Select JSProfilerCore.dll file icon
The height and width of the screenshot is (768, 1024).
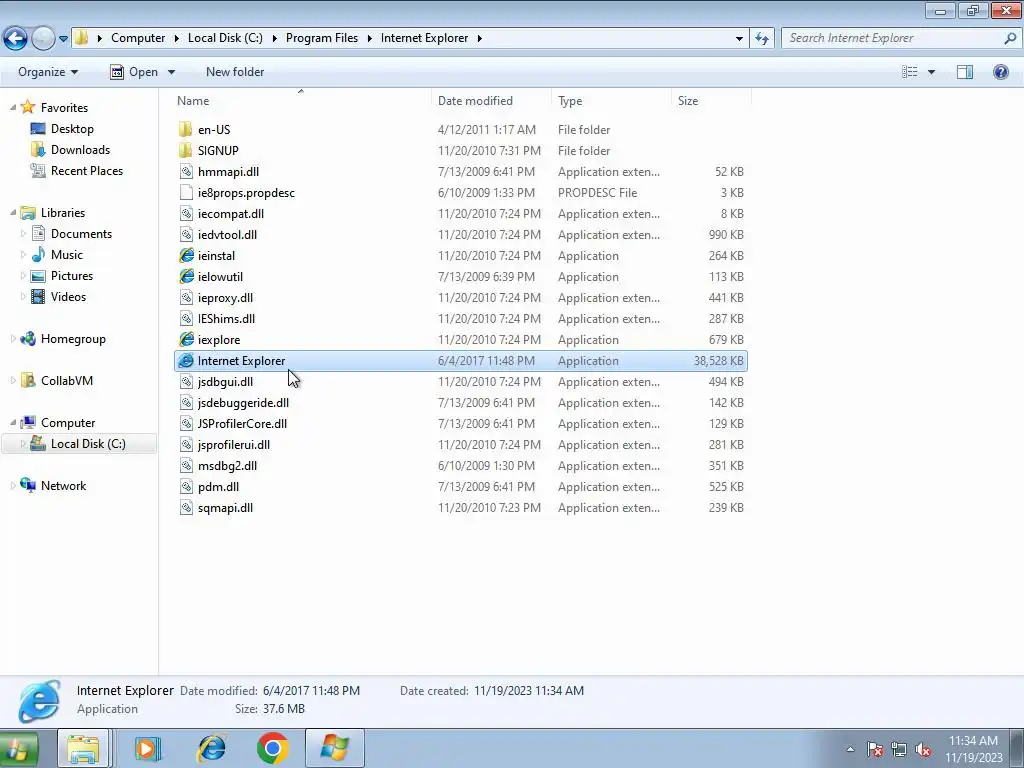[x=186, y=424]
